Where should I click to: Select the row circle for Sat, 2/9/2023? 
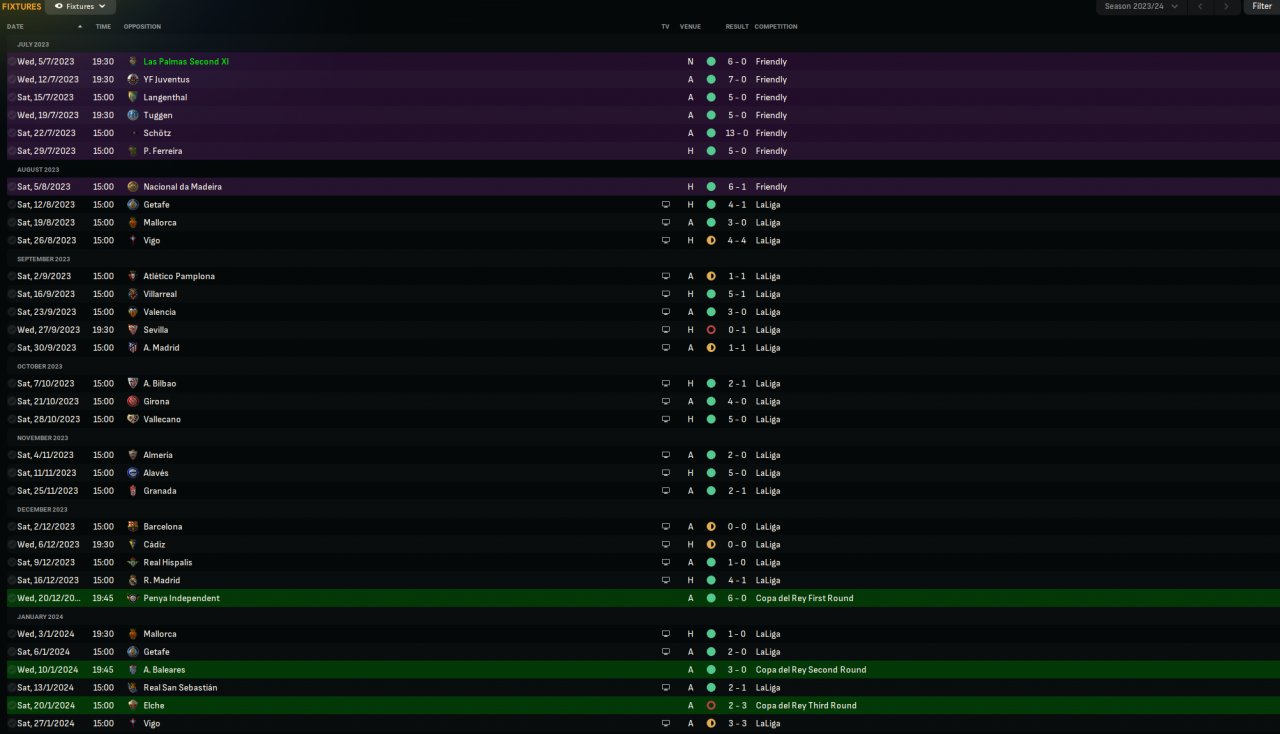tap(11, 276)
